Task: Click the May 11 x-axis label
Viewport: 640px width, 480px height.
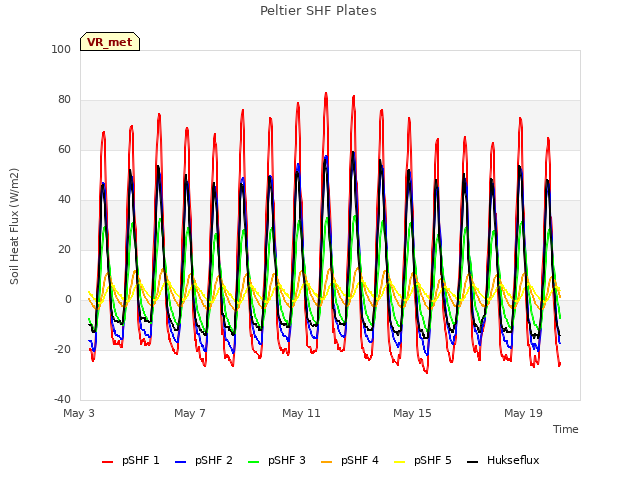Action: click(x=301, y=413)
